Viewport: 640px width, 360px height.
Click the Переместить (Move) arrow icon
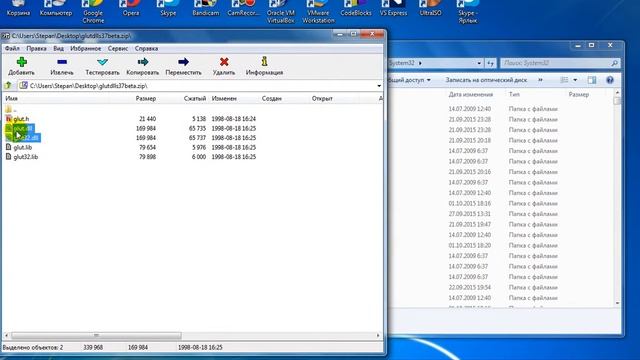tap(183, 62)
